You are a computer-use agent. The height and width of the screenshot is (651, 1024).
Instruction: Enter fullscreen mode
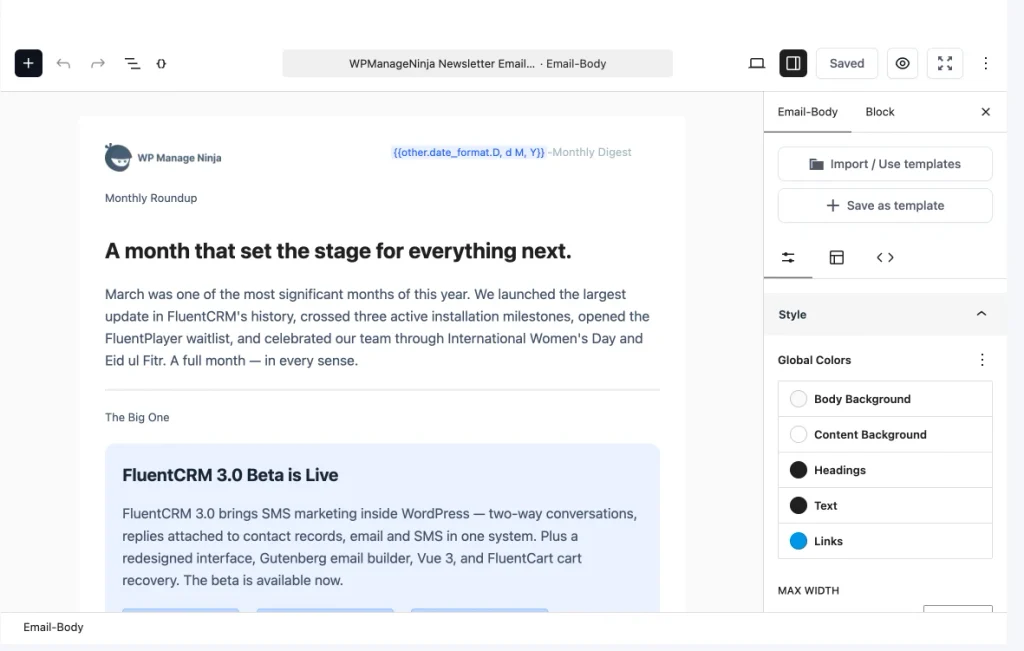944,63
